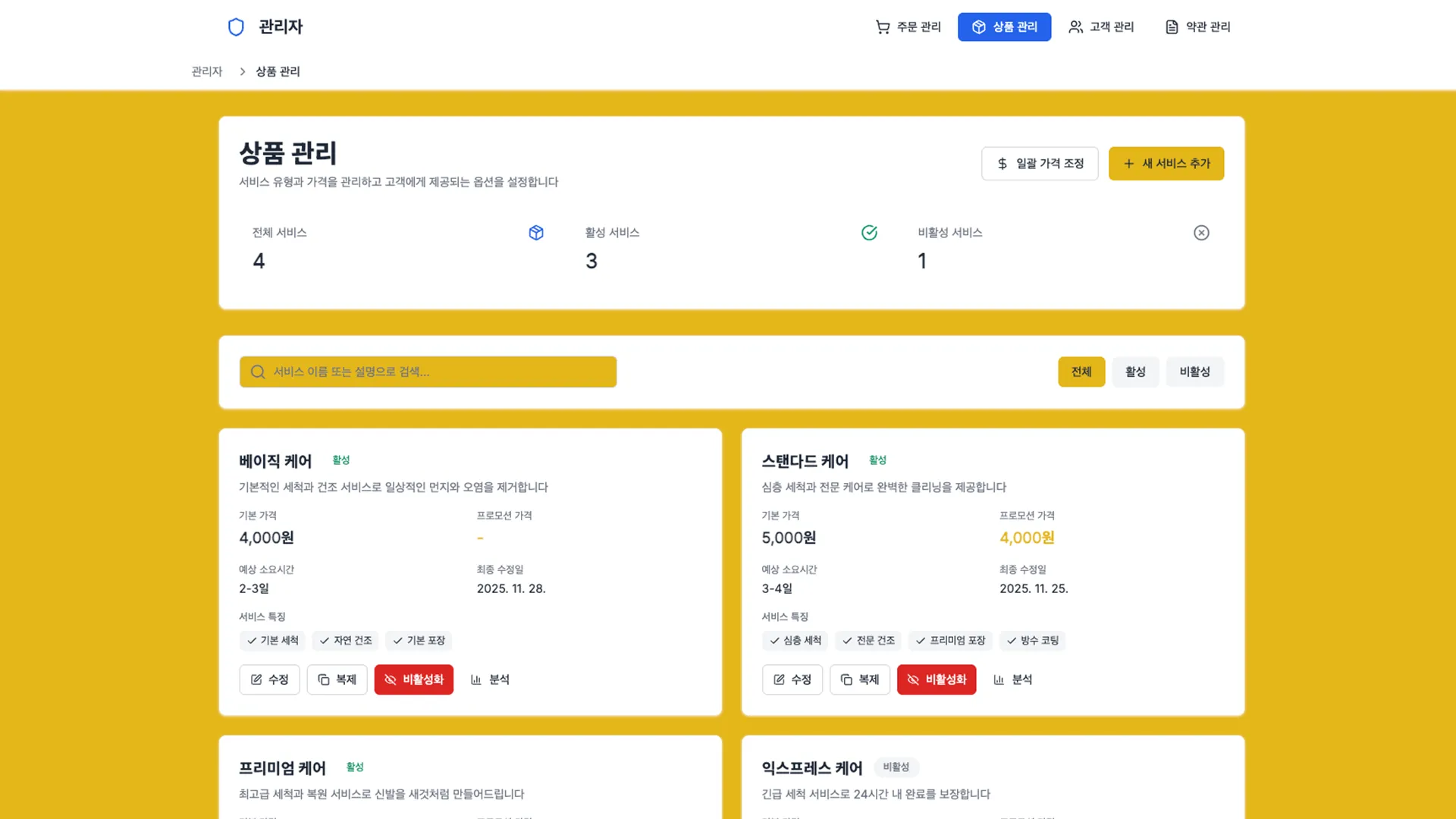Click promotion price 4,000원 of 스탠다드 케어
The width and height of the screenshot is (1456, 819).
point(1027,538)
